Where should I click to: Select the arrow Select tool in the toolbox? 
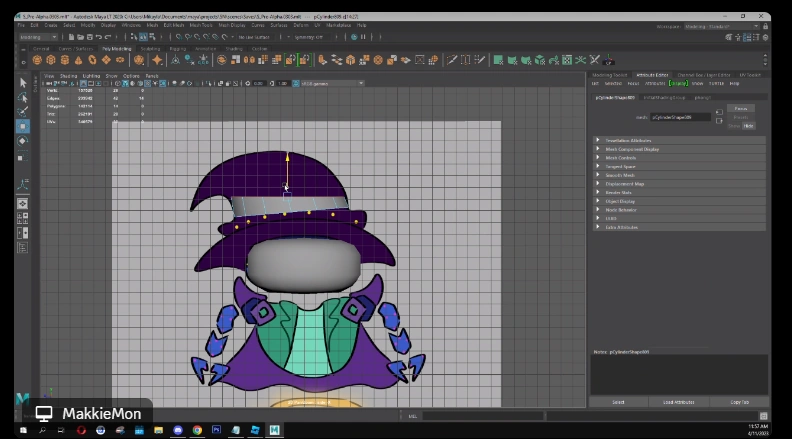click(23, 83)
